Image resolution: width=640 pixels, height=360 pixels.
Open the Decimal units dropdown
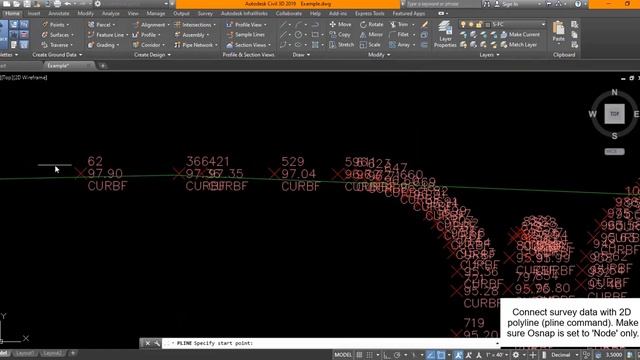pyautogui.click(x=564, y=355)
